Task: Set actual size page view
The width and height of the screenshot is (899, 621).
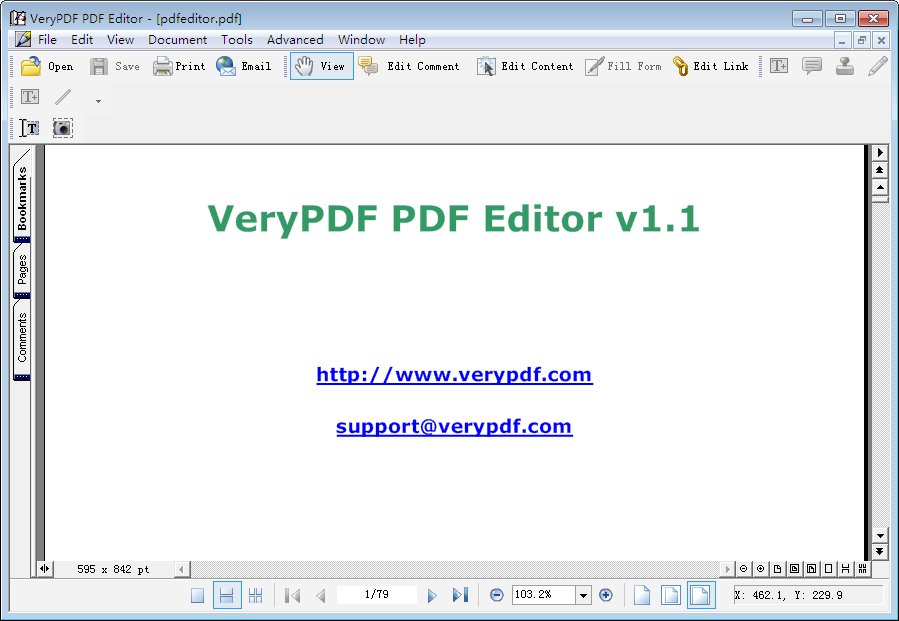Action: 642,595
